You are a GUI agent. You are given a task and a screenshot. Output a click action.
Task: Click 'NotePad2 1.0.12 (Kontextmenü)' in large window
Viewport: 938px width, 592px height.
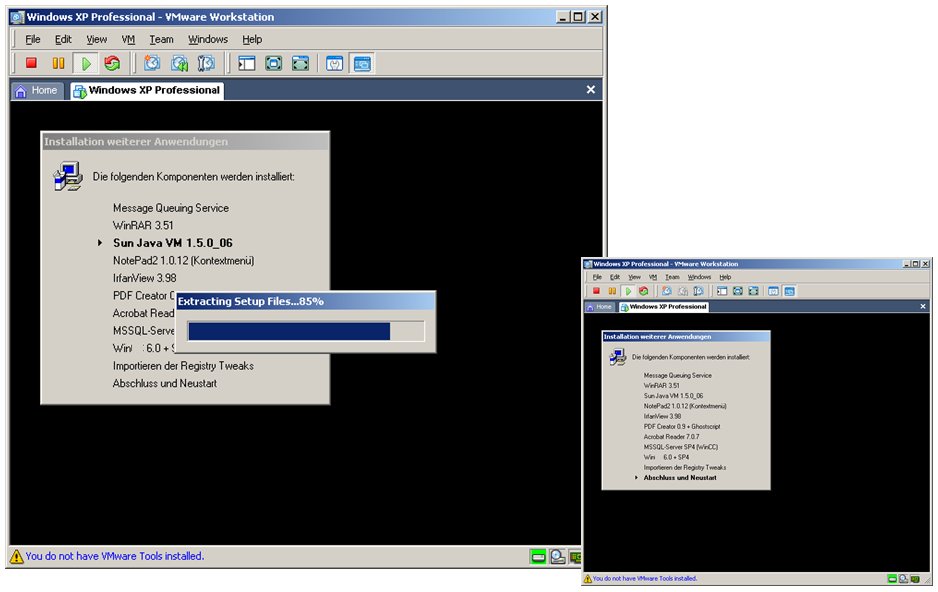183,261
